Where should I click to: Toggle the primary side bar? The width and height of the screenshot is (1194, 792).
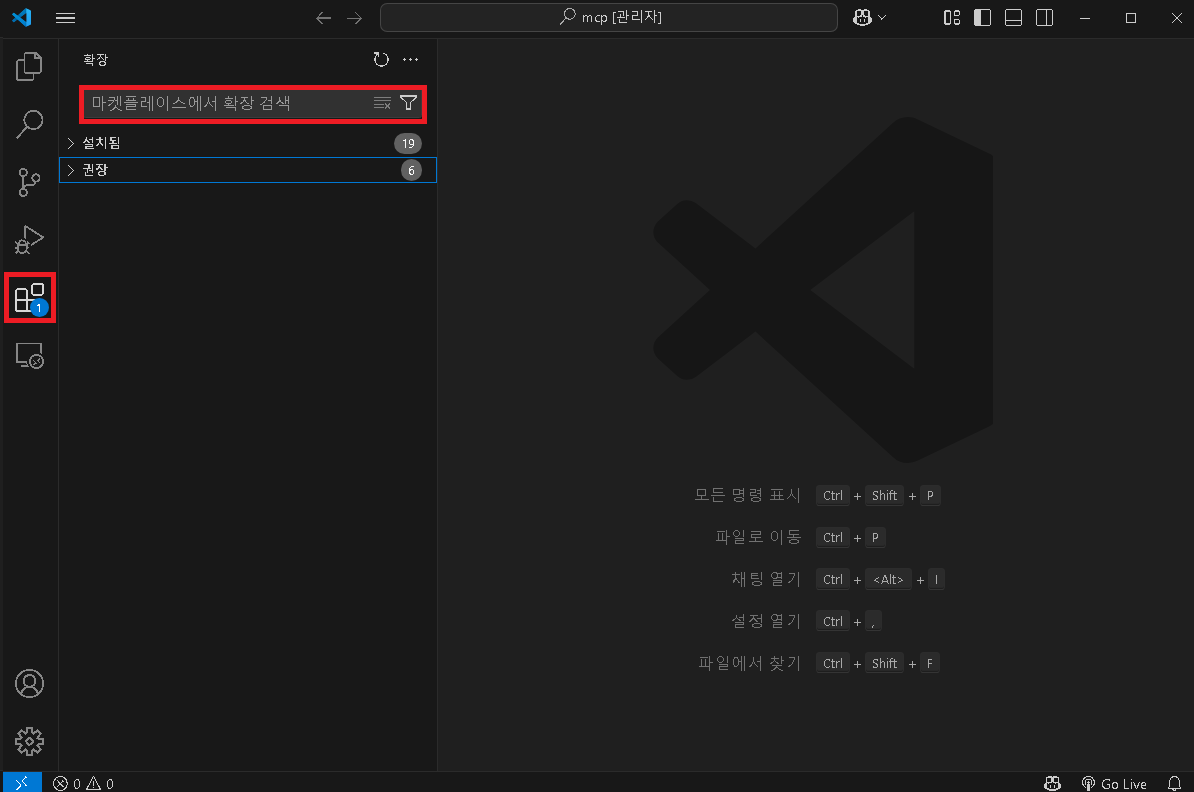[x=982, y=18]
